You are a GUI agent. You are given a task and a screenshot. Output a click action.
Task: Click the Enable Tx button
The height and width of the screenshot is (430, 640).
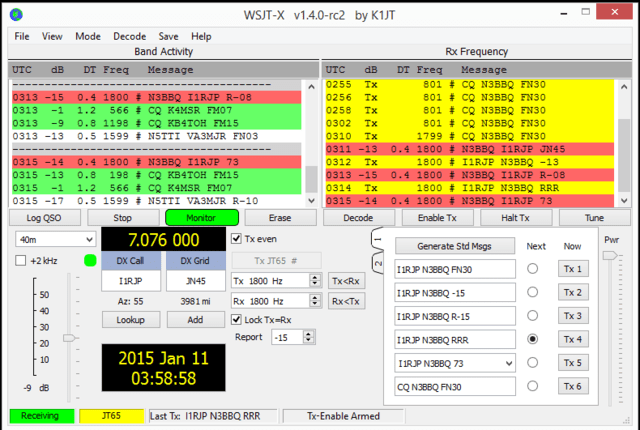437,218
